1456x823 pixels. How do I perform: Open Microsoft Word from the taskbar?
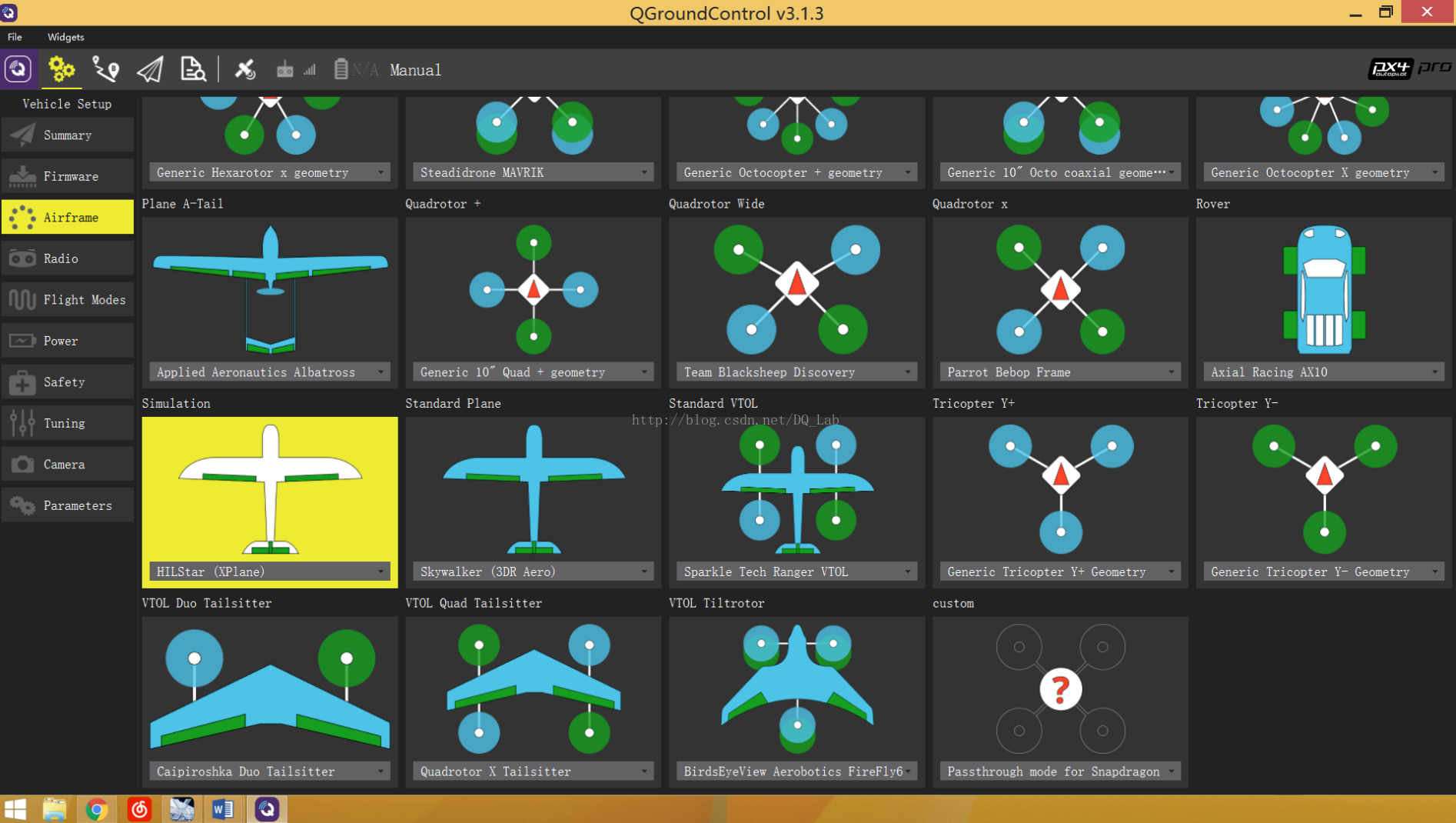coord(223,809)
